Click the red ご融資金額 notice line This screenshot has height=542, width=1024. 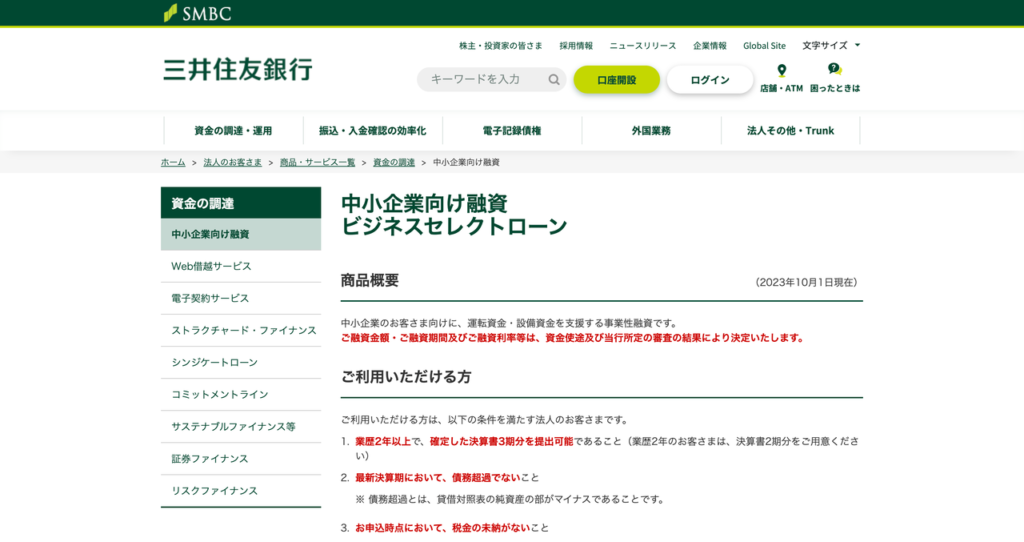tap(573, 338)
